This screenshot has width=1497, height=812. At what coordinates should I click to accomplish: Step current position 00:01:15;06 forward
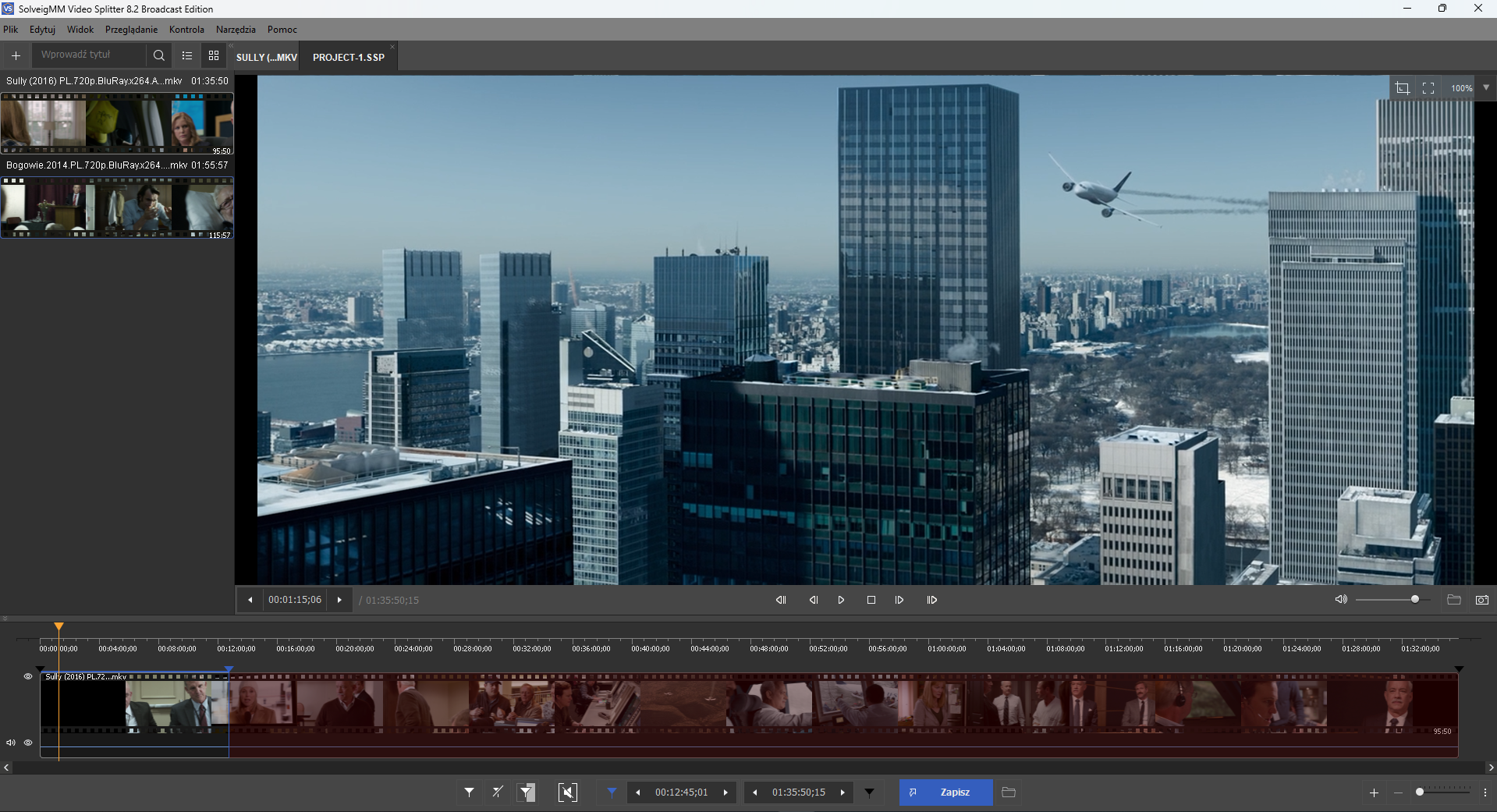(x=339, y=600)
